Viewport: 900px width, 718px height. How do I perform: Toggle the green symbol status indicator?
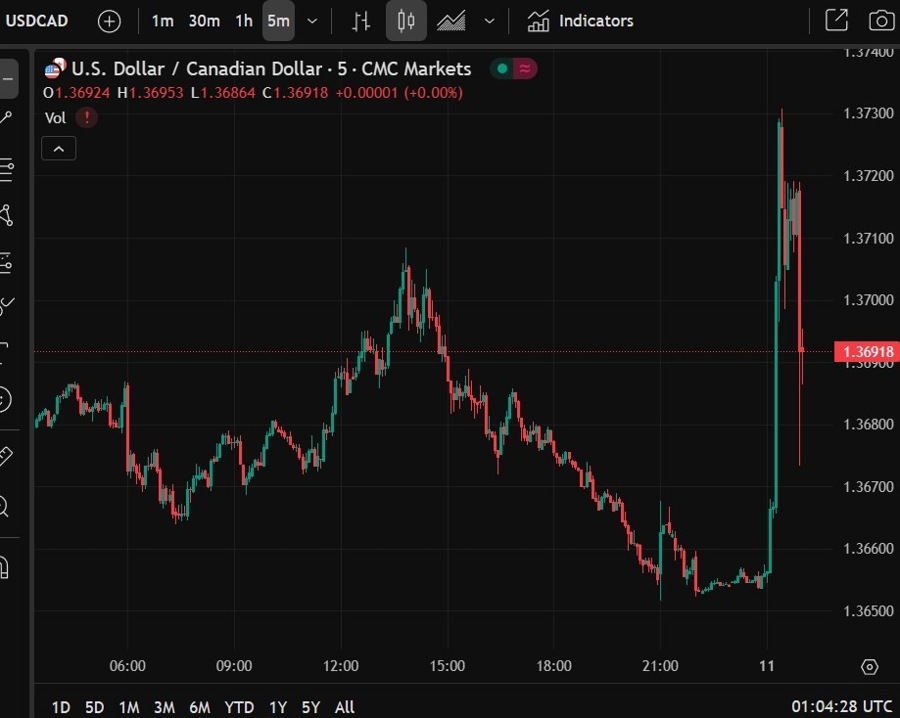[501, 68]
